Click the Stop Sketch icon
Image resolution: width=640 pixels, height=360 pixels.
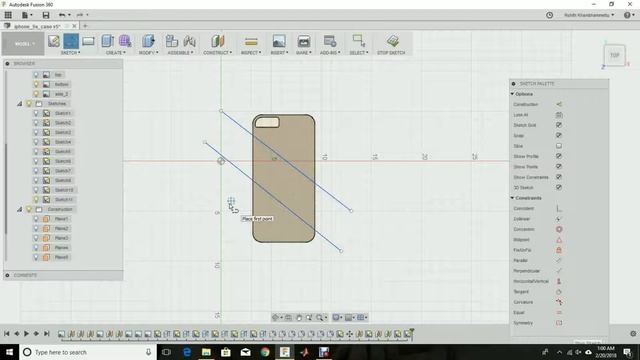[x=393, y=41]
